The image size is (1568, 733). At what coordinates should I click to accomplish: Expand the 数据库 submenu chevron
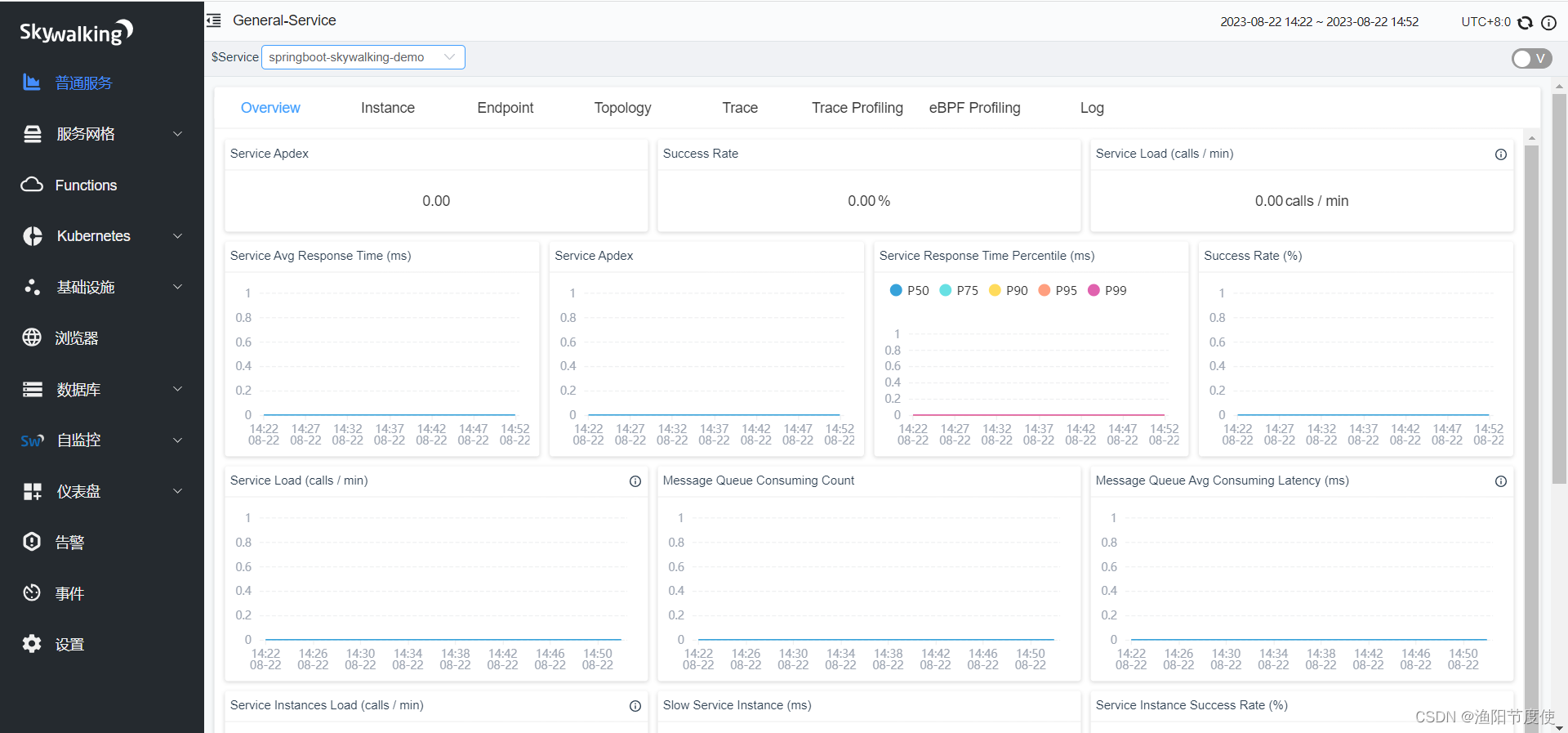pos(177,389)
